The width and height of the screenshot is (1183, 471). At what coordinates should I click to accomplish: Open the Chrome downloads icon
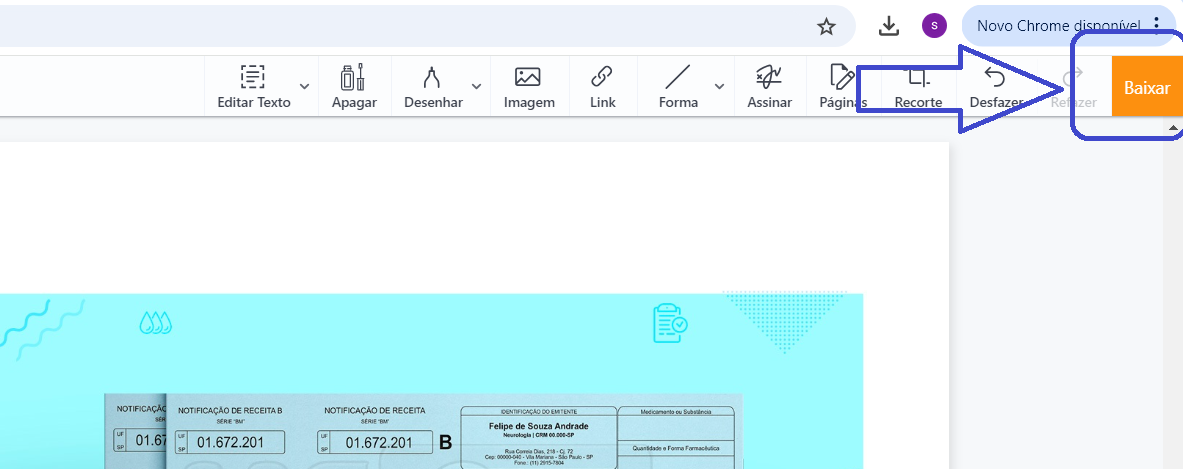click(889, 27)
